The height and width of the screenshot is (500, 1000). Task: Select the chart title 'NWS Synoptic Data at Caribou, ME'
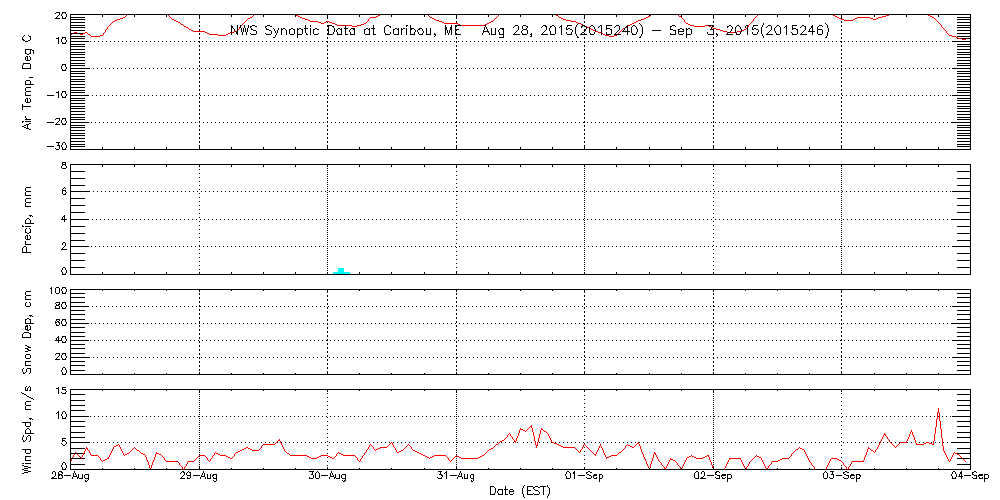pyautogui.click(x=346, y=30)
